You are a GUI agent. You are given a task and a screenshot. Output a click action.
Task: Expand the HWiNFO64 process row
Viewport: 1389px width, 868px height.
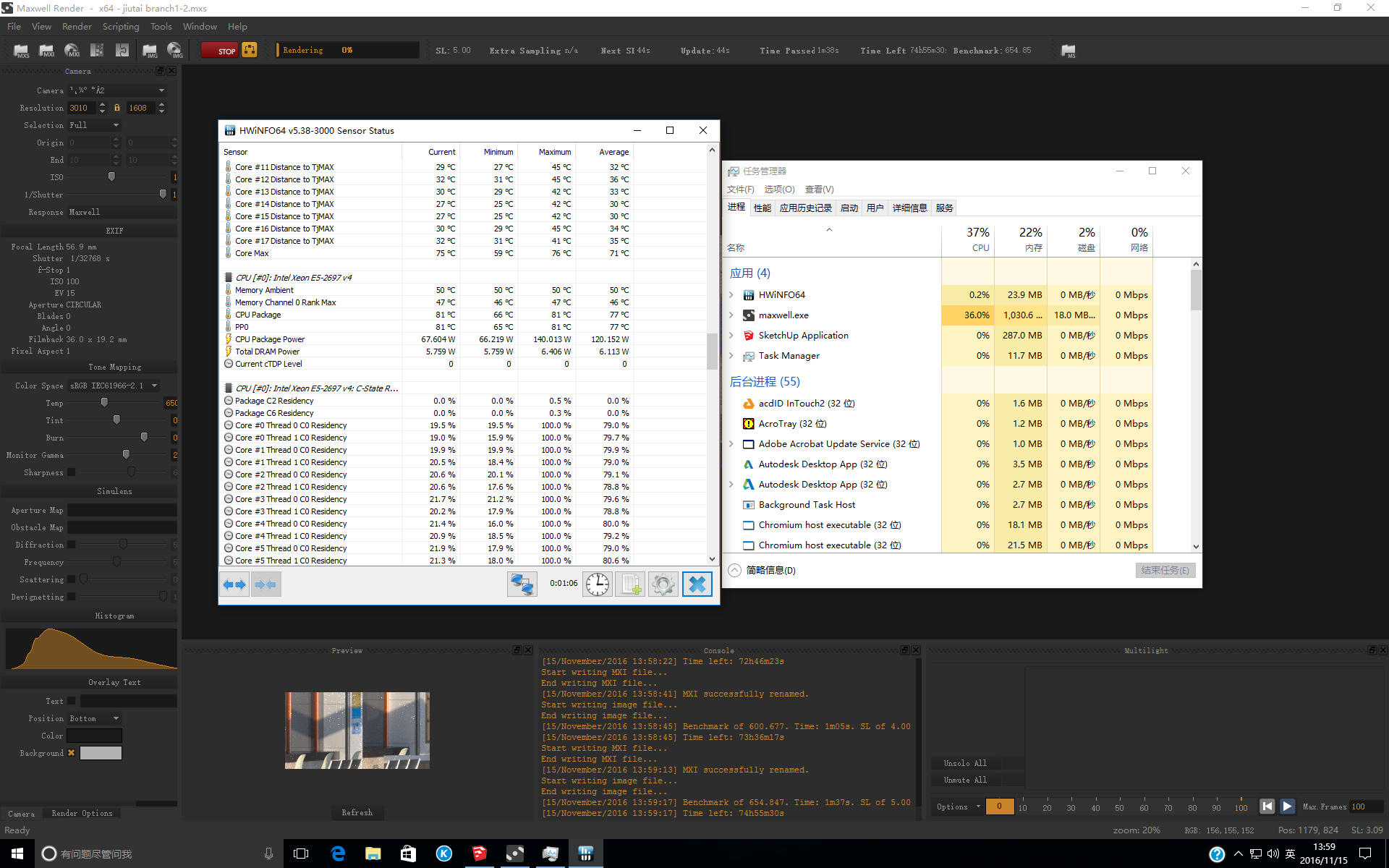tap(731, 295)
